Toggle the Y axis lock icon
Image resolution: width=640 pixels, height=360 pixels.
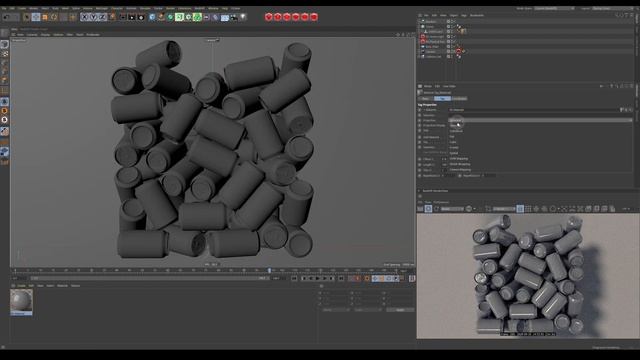coord(93,17)
